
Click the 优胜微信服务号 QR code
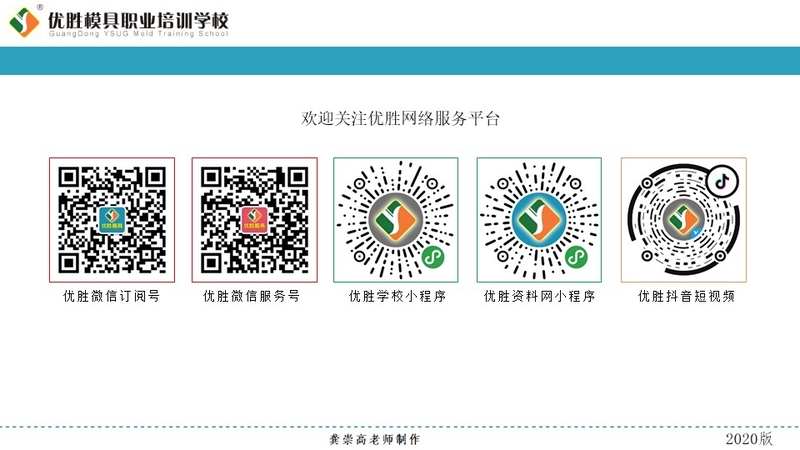(255, 220)
